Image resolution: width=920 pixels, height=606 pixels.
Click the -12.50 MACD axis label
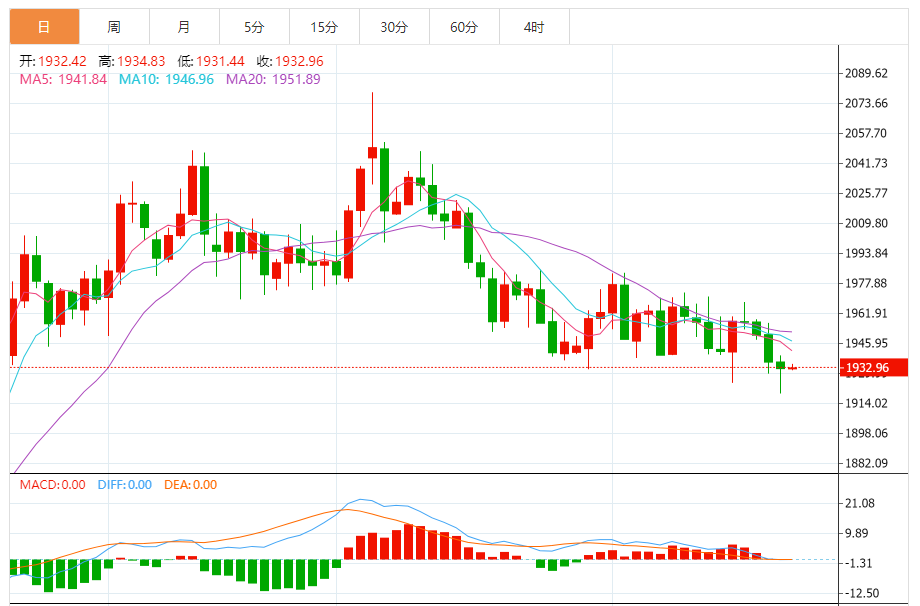(861, 593)
